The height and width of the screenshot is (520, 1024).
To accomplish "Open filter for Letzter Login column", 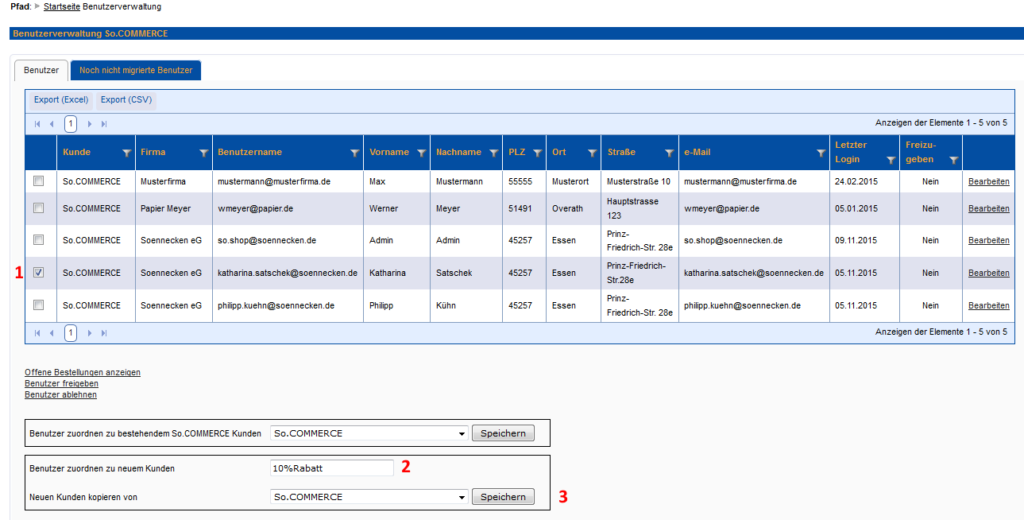I will [891, 160].
